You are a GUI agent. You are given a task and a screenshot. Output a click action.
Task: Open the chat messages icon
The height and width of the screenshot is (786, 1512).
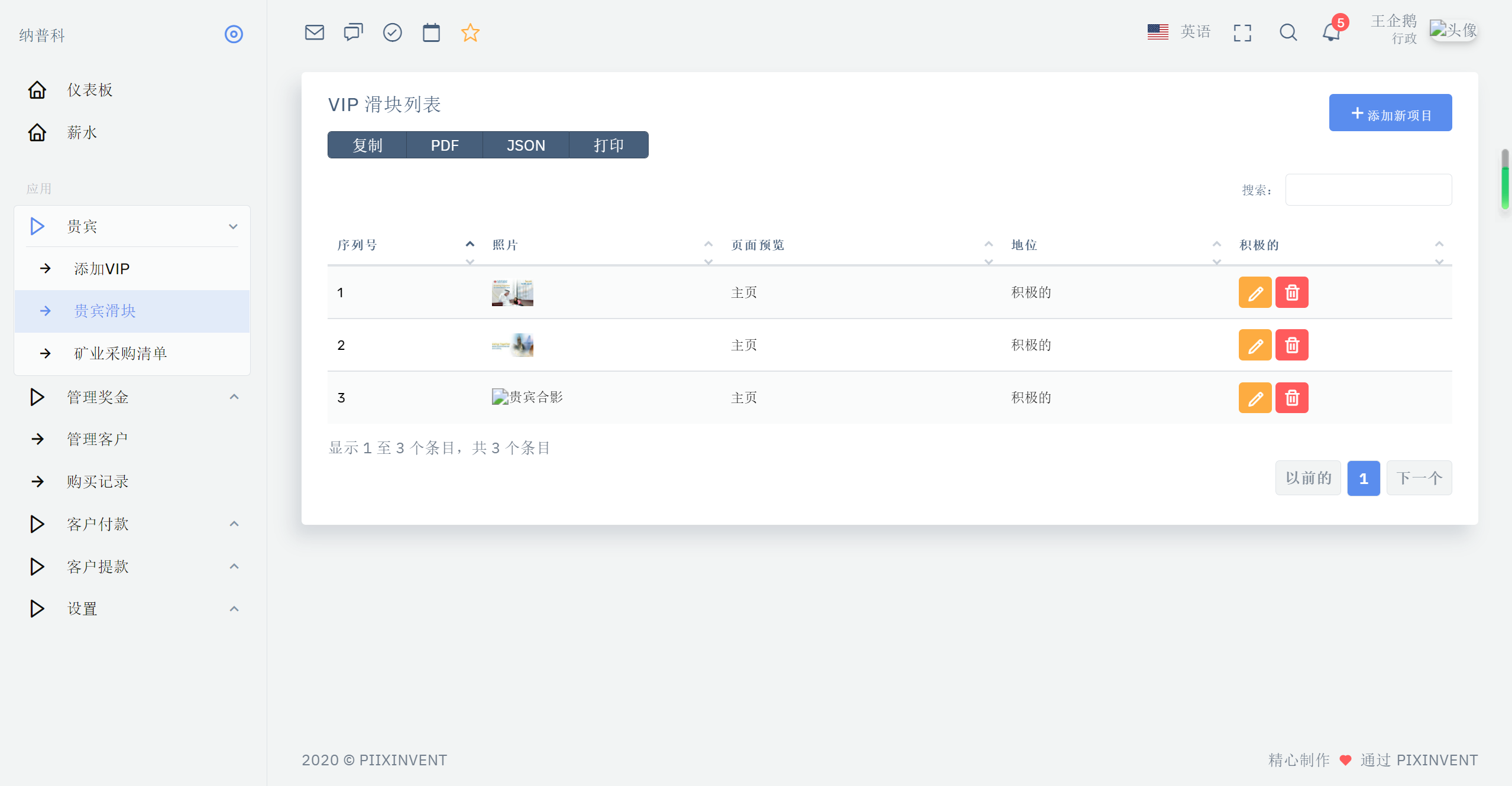coord(353,33)
